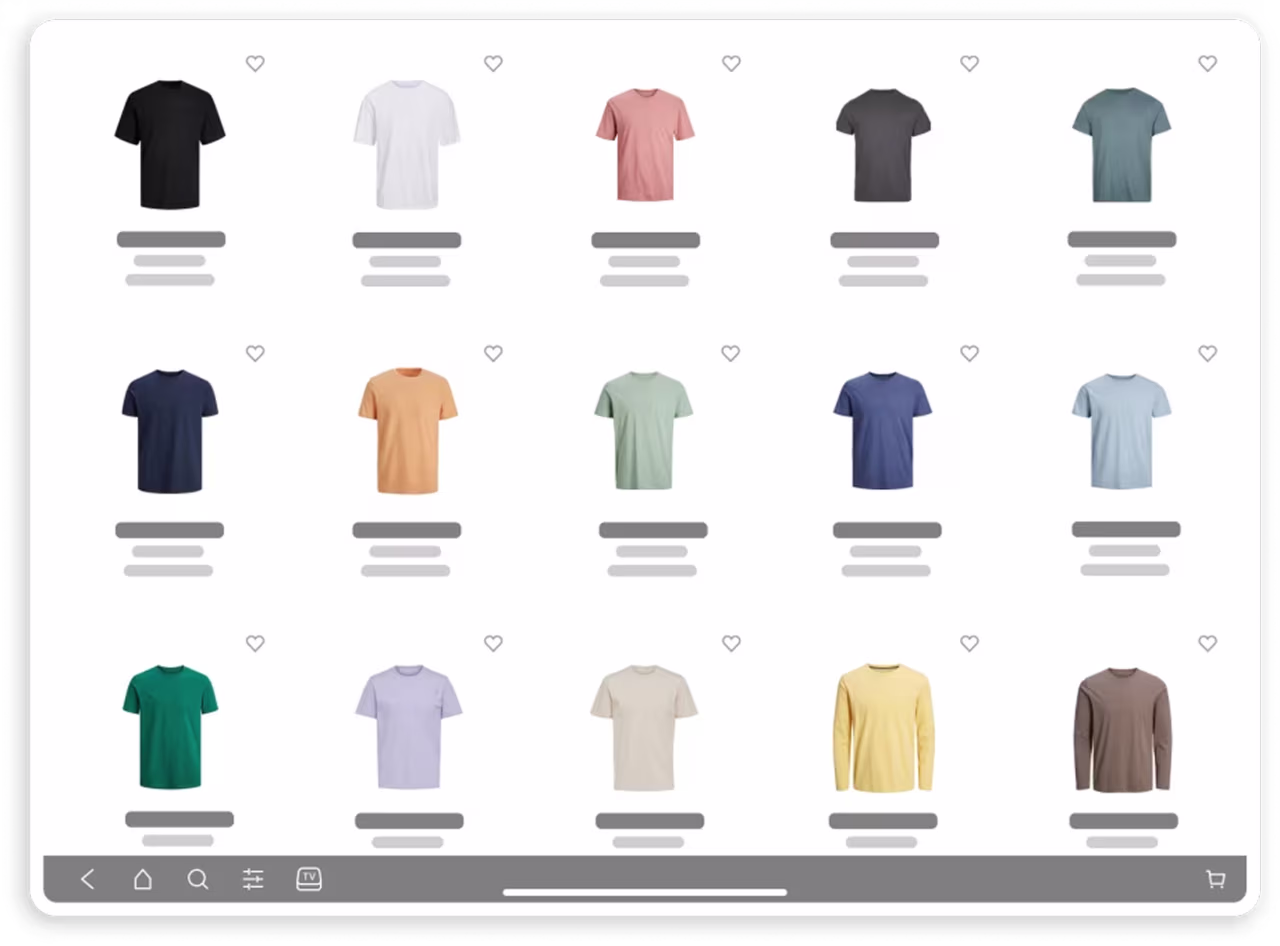Open the teal grey t-shirt product image
Image resolution: width=1280 pixels, height=946 pixels.
pyautogui.click(x=1121, y=145)
